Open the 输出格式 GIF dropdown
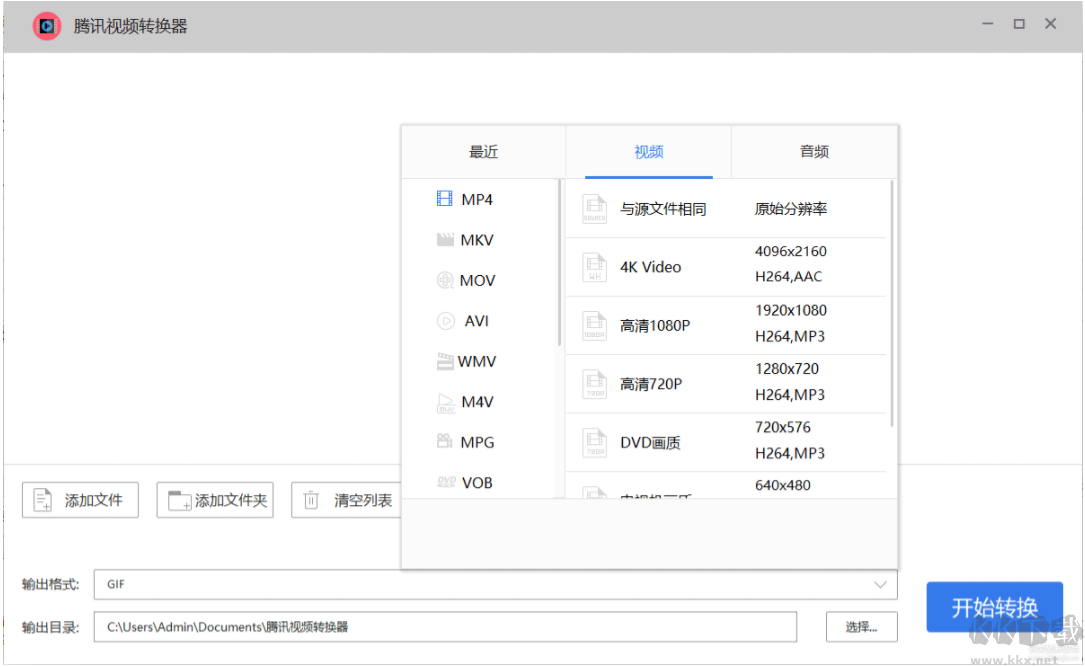This screenshot has height=667, width=1085. 879,585
